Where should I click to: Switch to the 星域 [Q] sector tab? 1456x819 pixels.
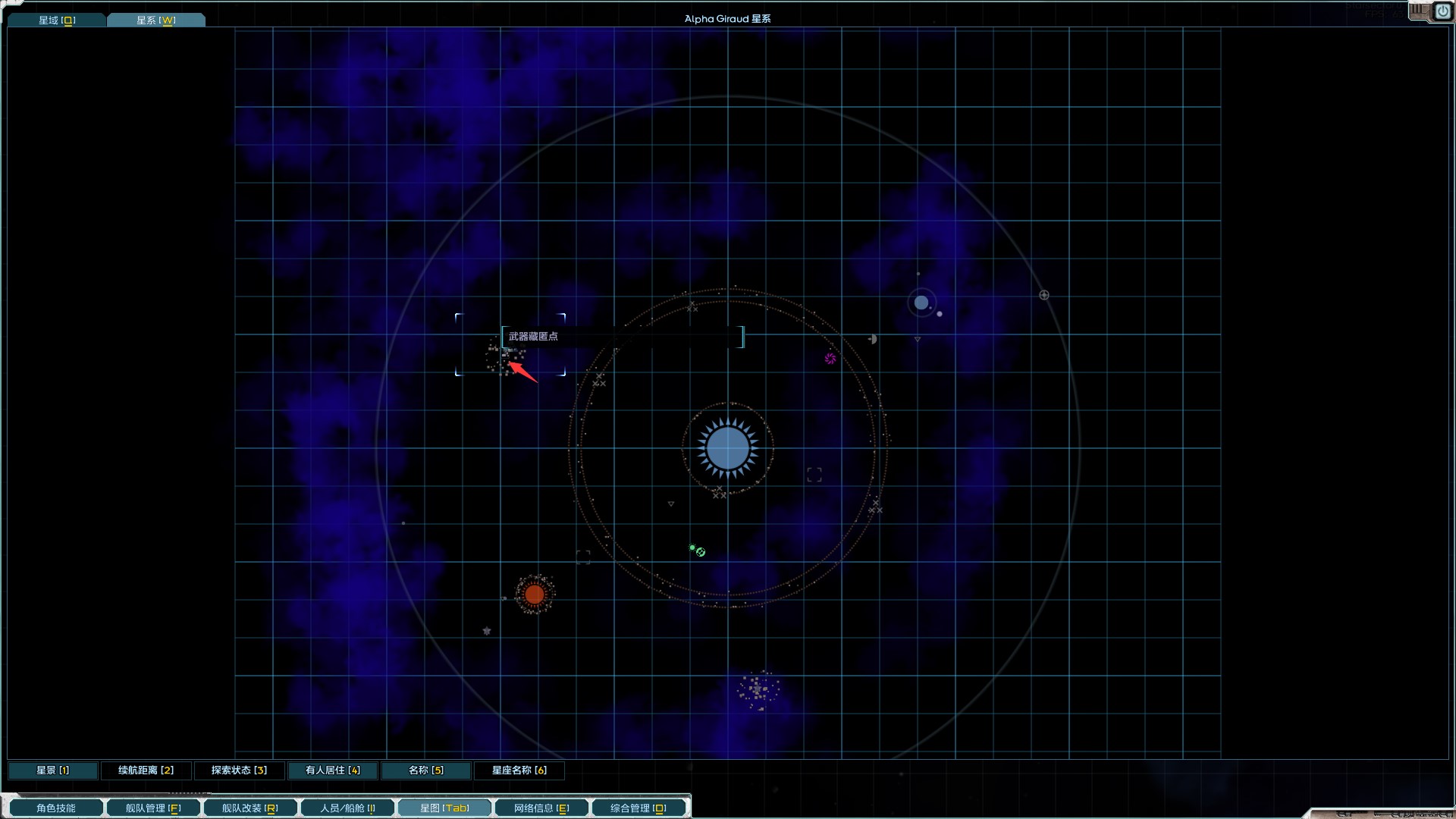click(57, 20)
